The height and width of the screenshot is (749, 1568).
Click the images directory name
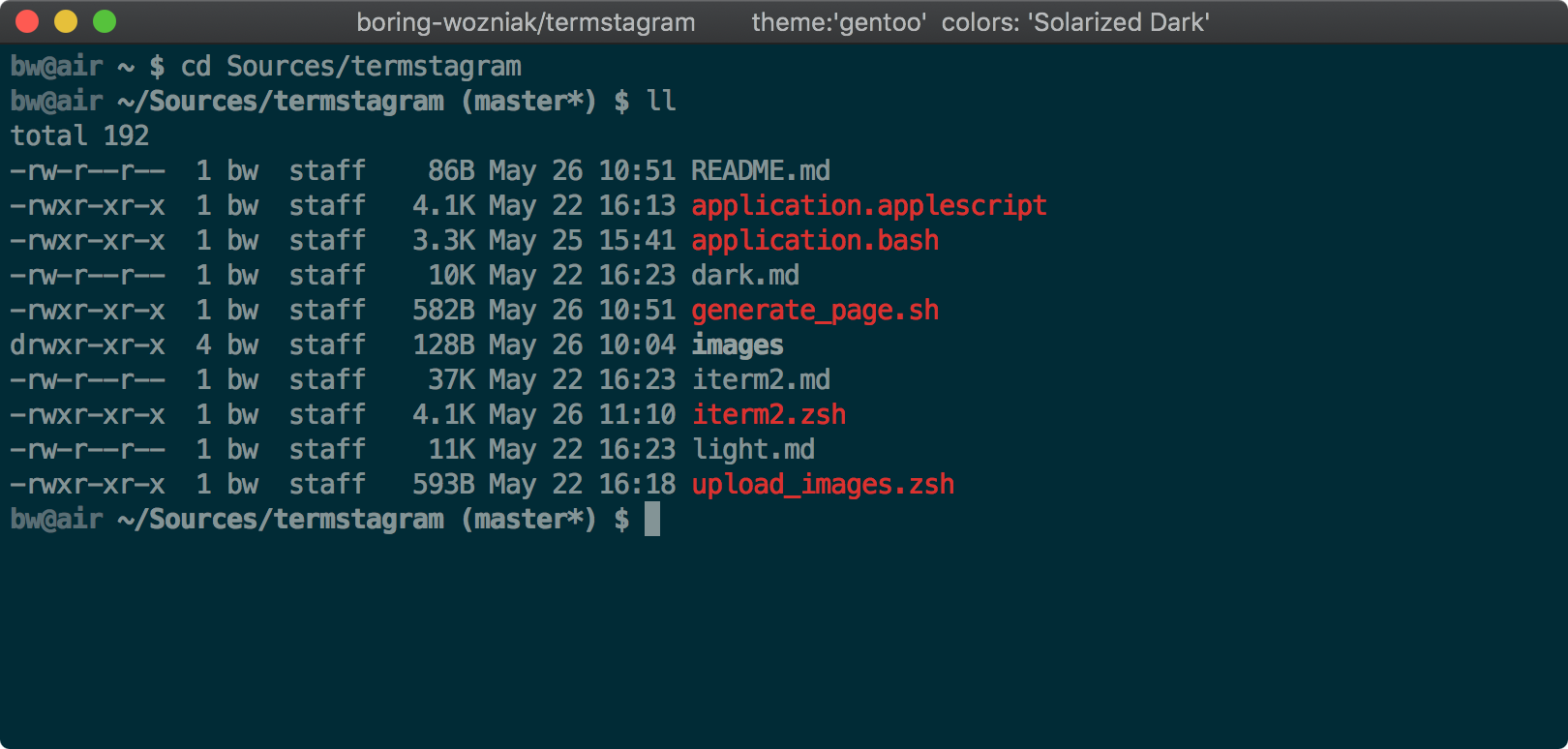click(737, 345)
